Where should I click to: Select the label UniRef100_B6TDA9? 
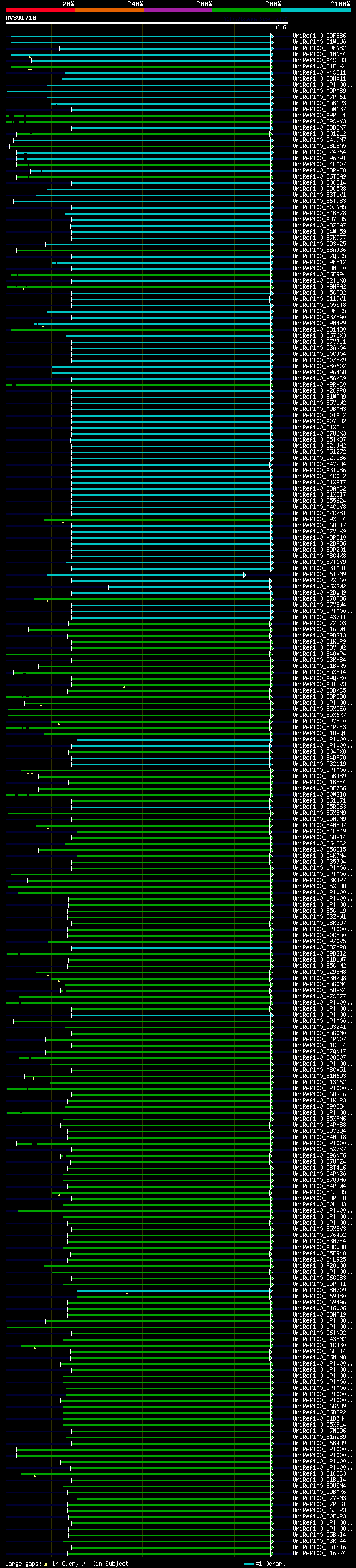[x=319, y=176]
